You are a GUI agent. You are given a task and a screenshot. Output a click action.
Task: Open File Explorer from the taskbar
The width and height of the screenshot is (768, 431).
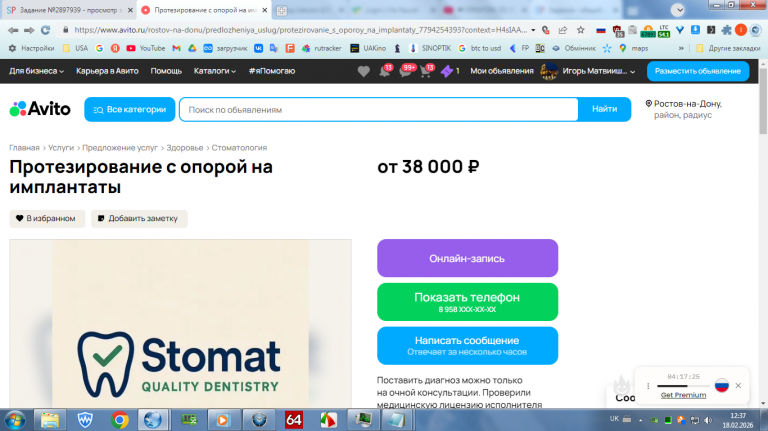tap(50, 420)
